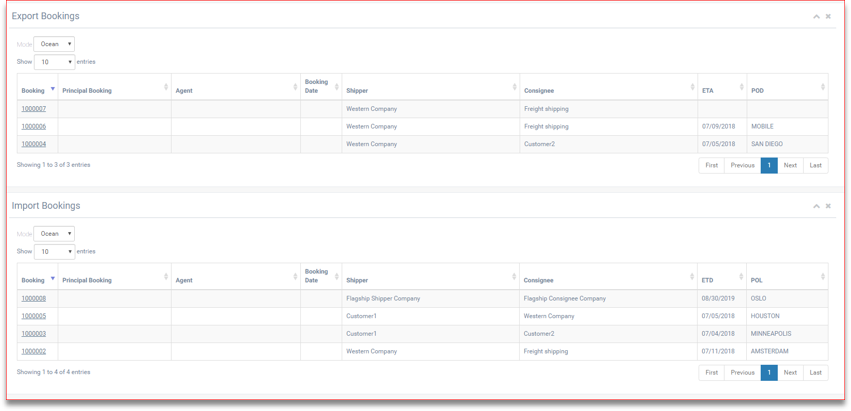Click Previous in Export Bookings pagination
Screen dimensions: 851x411
742,166
